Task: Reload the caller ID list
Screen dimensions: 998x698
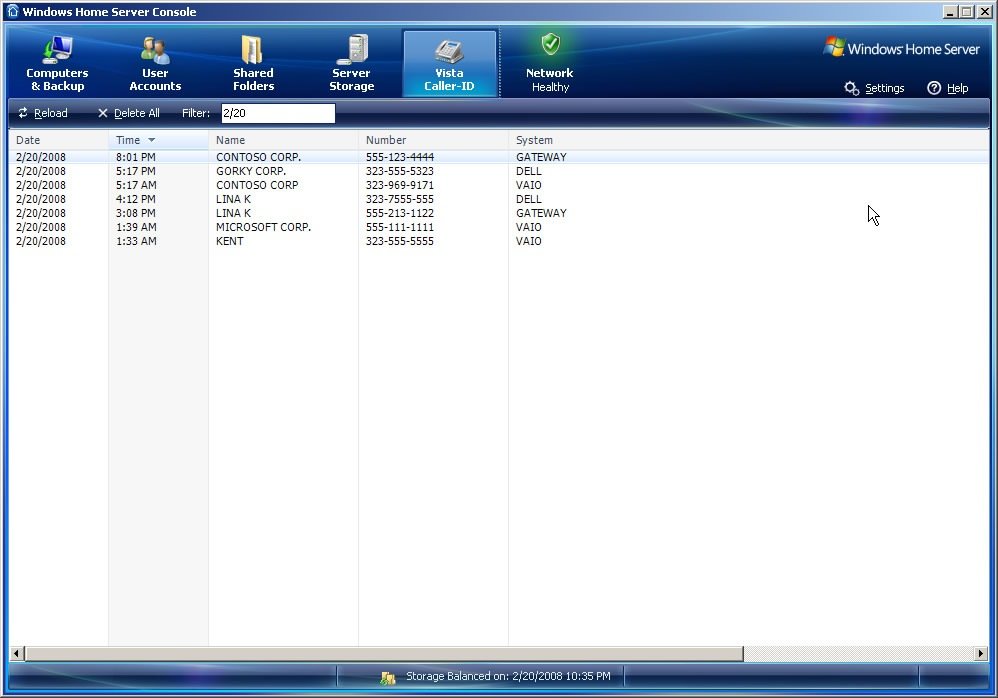Action: pyautogui.click(x=43, y=113)
